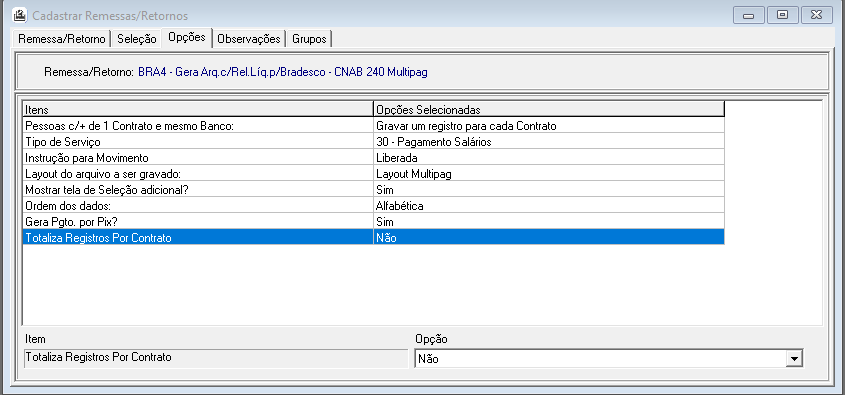Switch to the Remessa/Retorno tab

[62, 39]
